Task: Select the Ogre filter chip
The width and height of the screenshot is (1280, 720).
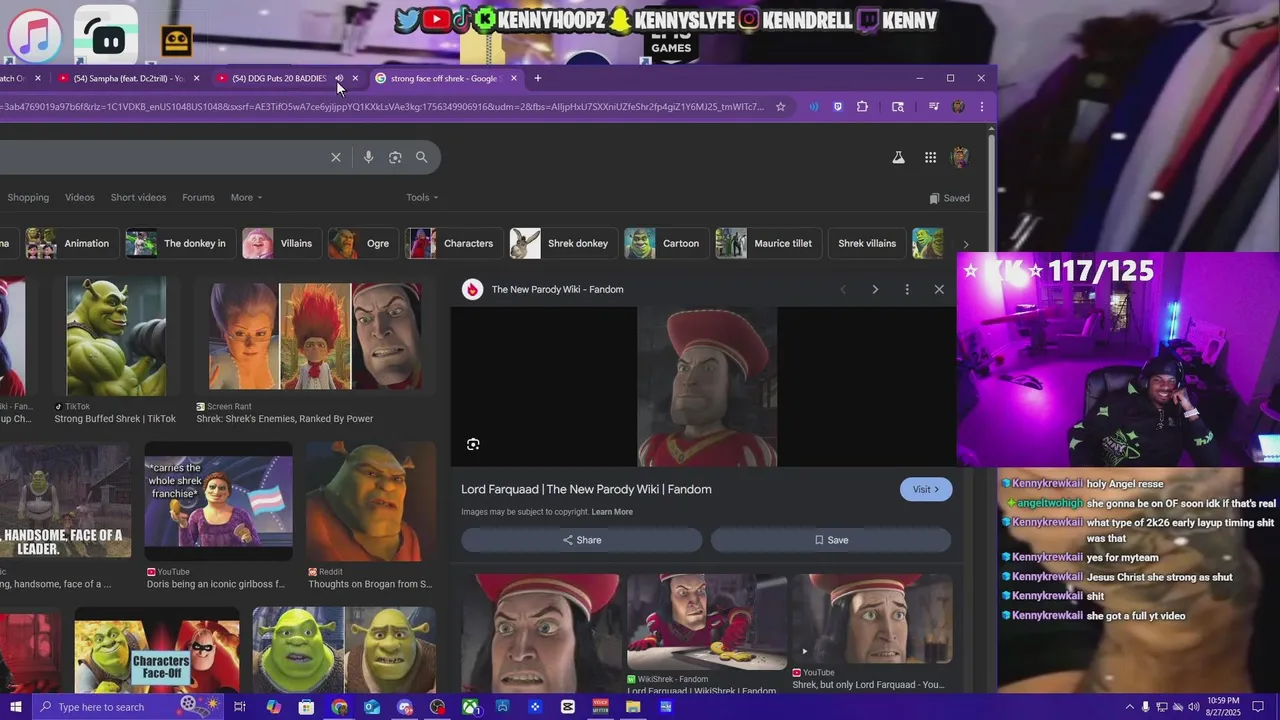Action: point(361,243)
